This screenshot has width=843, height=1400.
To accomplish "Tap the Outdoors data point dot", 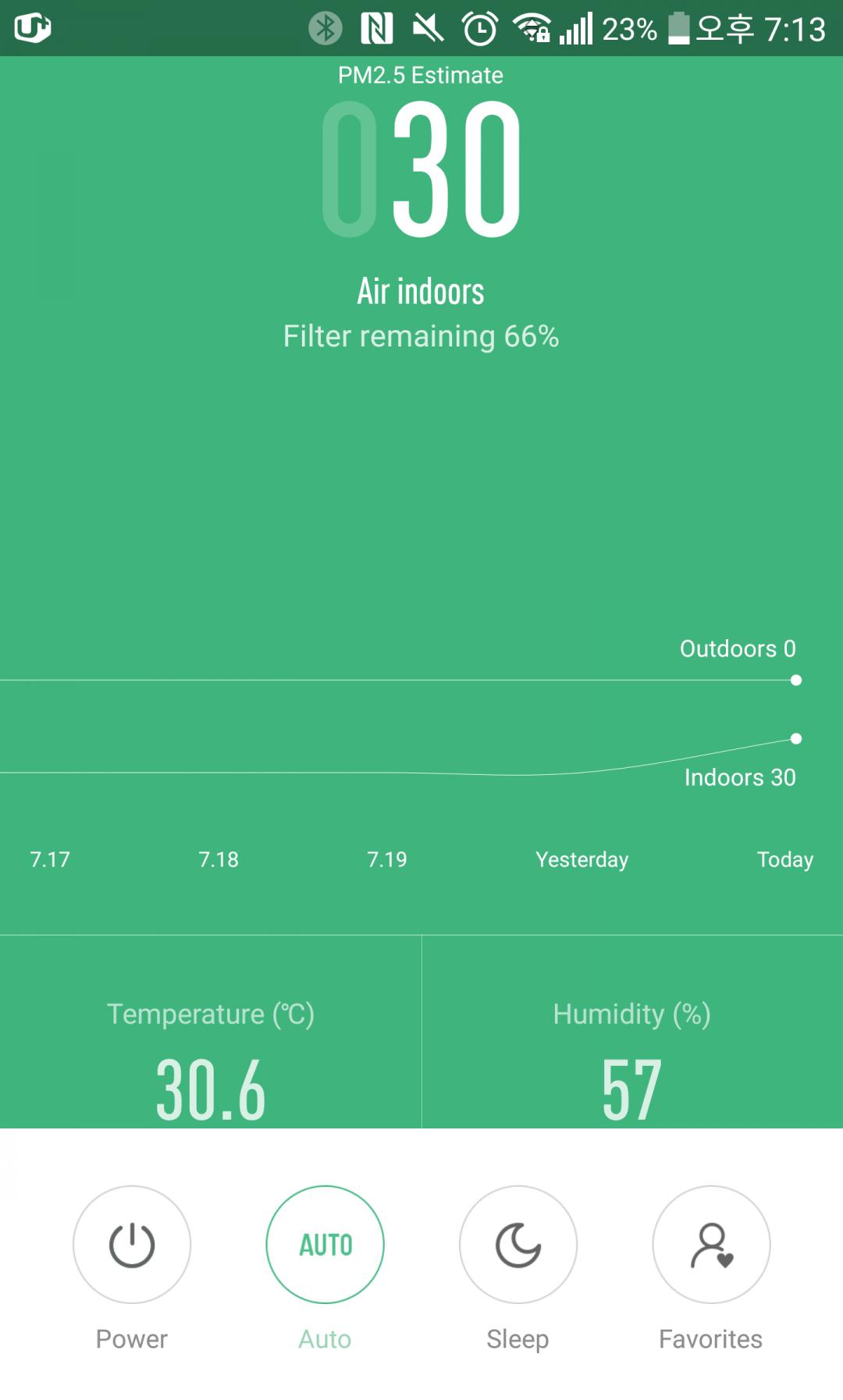I will (x=795, y=680).
